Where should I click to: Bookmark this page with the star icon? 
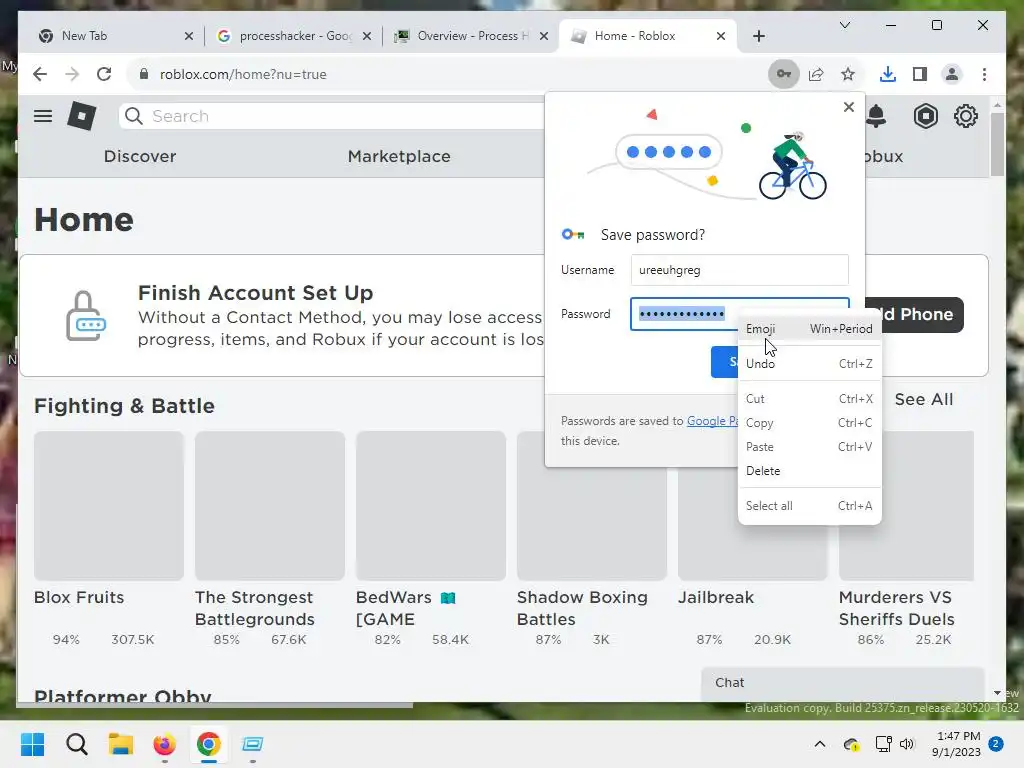click(848, 74)
